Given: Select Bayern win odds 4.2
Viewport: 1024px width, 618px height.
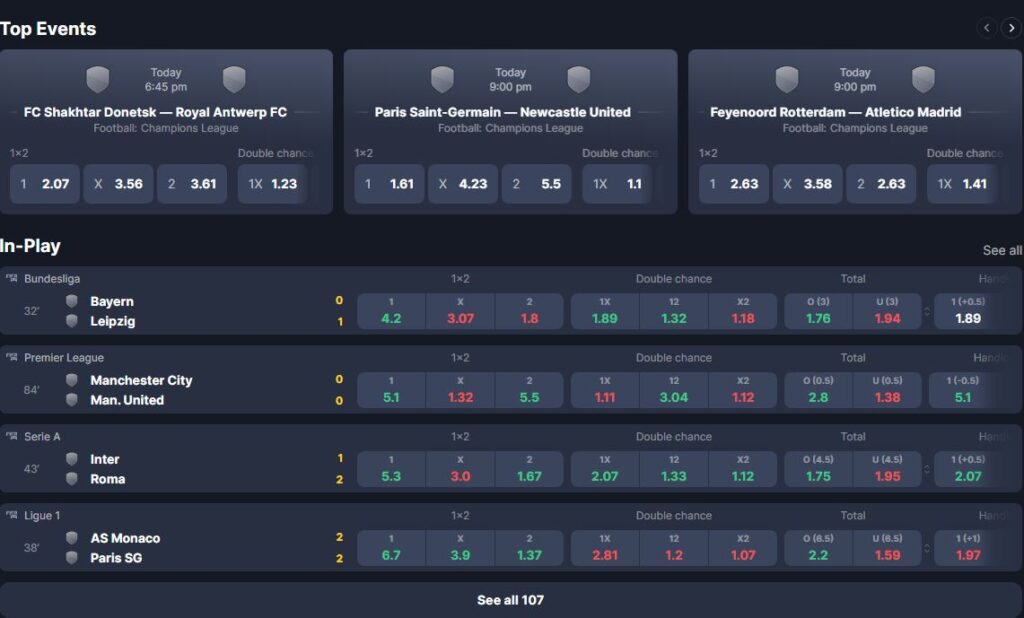Looking at the screenshot, I should pyautogui.click(x=391, y=311).
